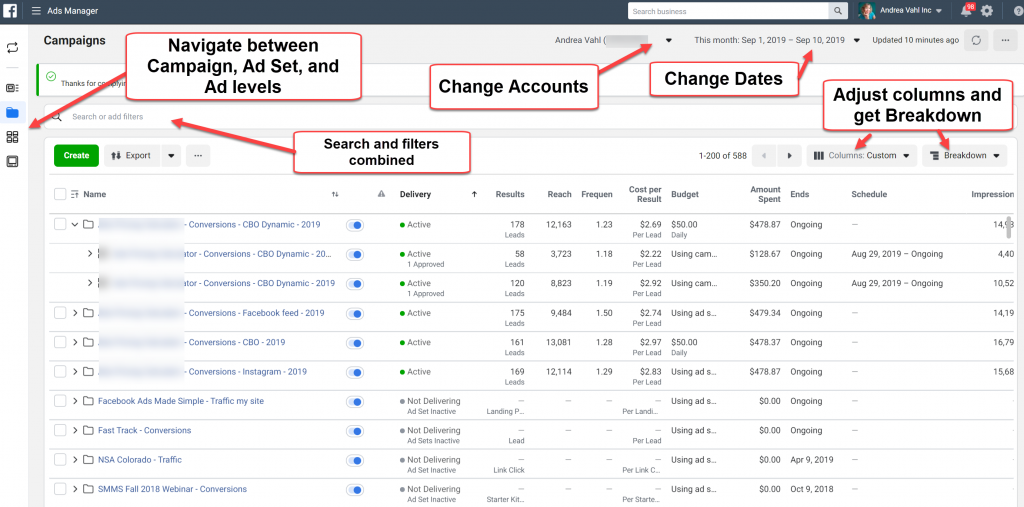Click the search business magnifier button
Image resolution: width=1024 pixels, height=507 pixels.
coord(837,11)
